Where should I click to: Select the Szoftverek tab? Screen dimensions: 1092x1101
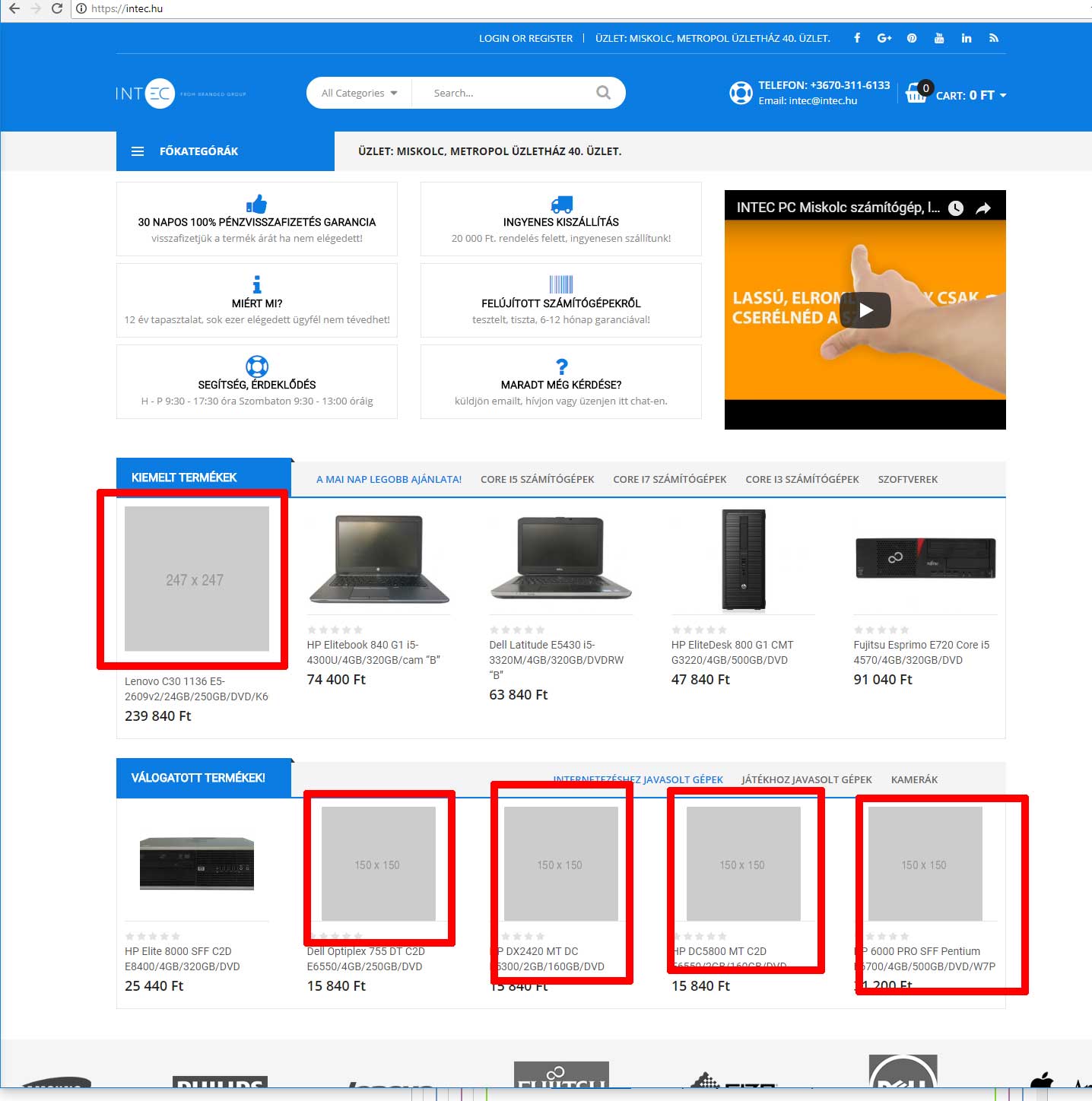907,479
